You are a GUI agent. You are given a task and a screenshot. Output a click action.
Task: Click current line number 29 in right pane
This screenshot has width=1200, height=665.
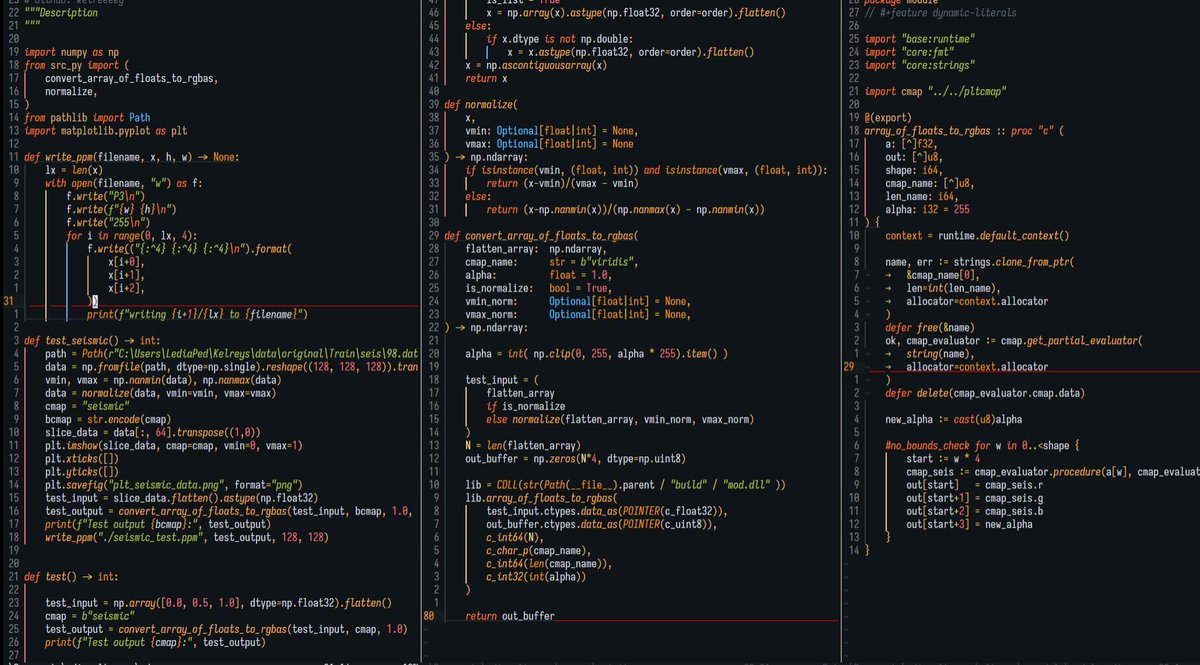[848, 367]
